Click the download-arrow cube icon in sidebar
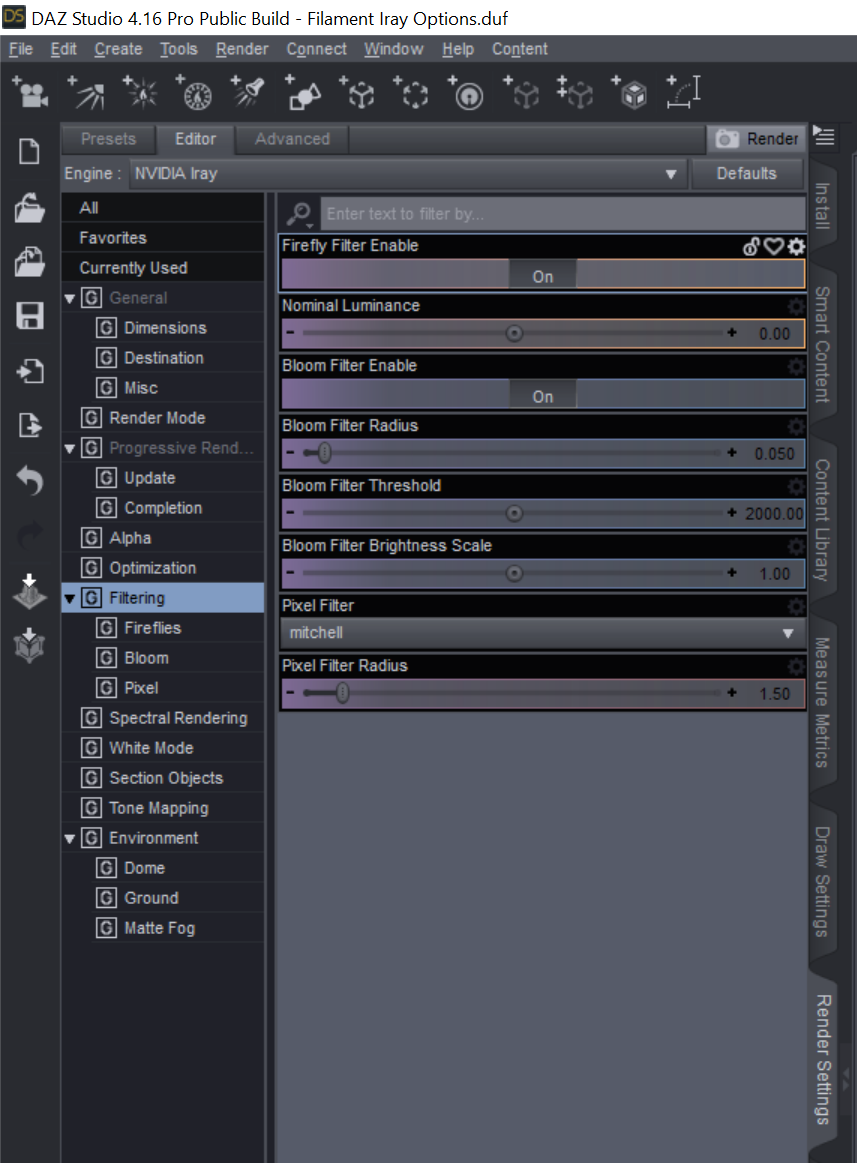The height and width of the screenshot is (1163, 857). [30, 645]
